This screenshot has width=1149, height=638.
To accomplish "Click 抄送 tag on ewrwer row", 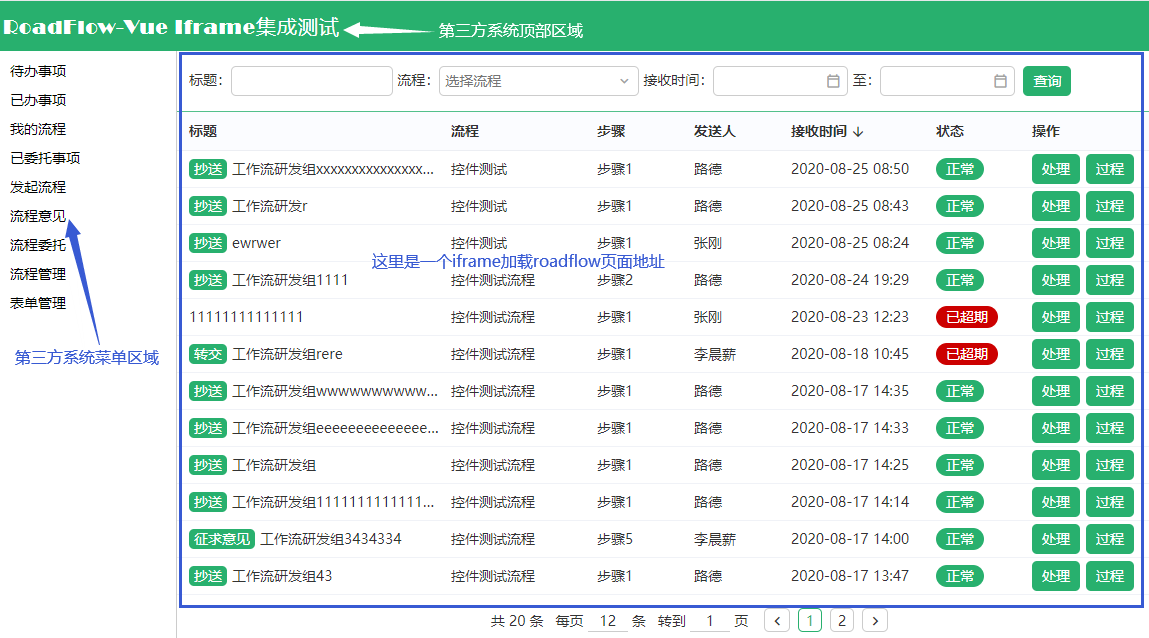I will (208, 243).
